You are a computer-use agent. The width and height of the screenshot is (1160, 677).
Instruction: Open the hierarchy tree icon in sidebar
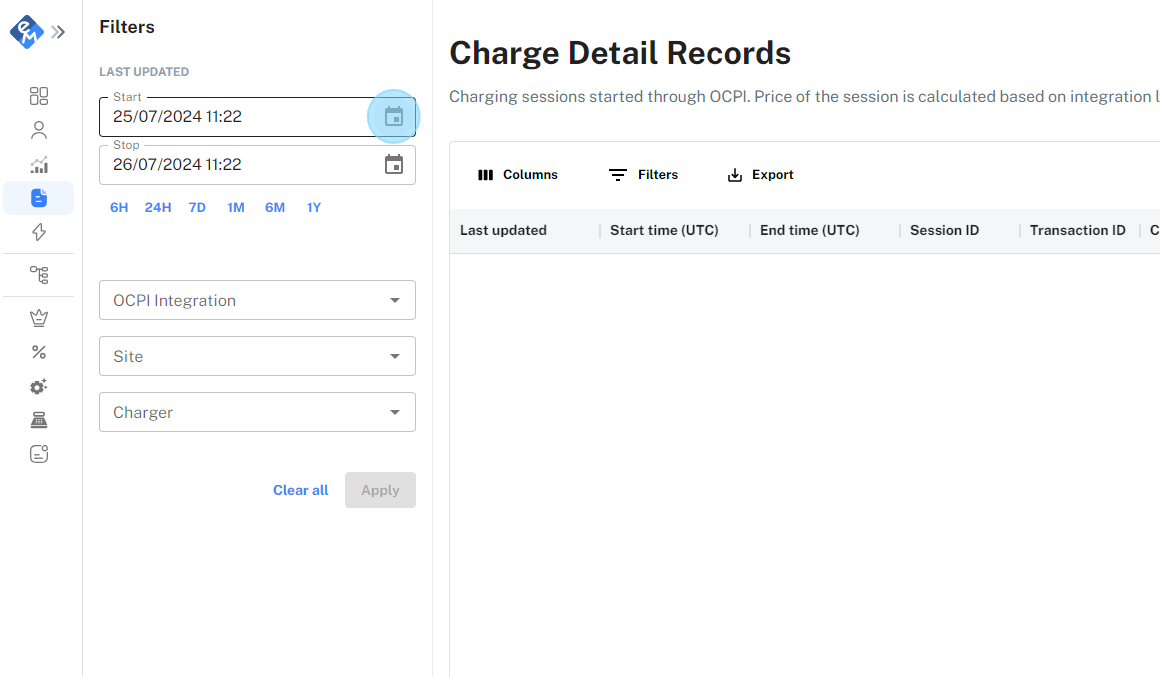[39, 274]
